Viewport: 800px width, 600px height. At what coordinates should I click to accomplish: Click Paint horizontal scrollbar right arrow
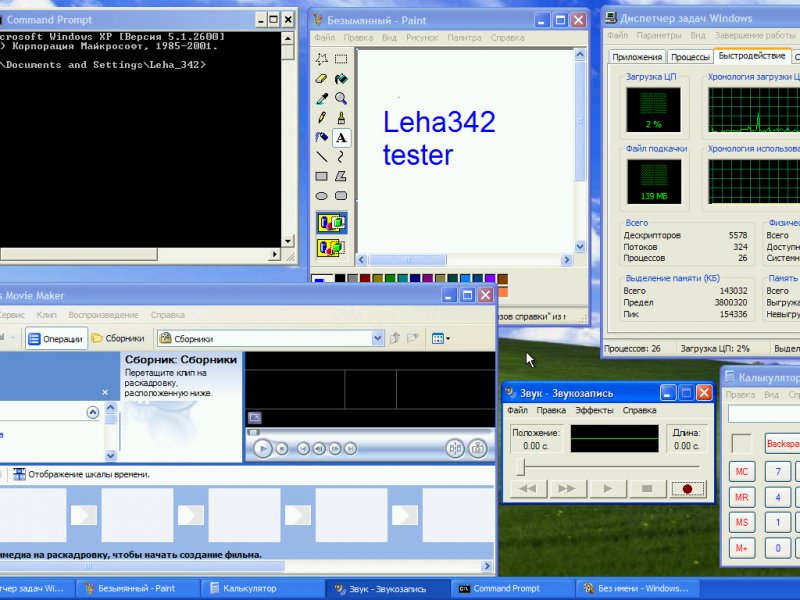(x=566, y=260)
